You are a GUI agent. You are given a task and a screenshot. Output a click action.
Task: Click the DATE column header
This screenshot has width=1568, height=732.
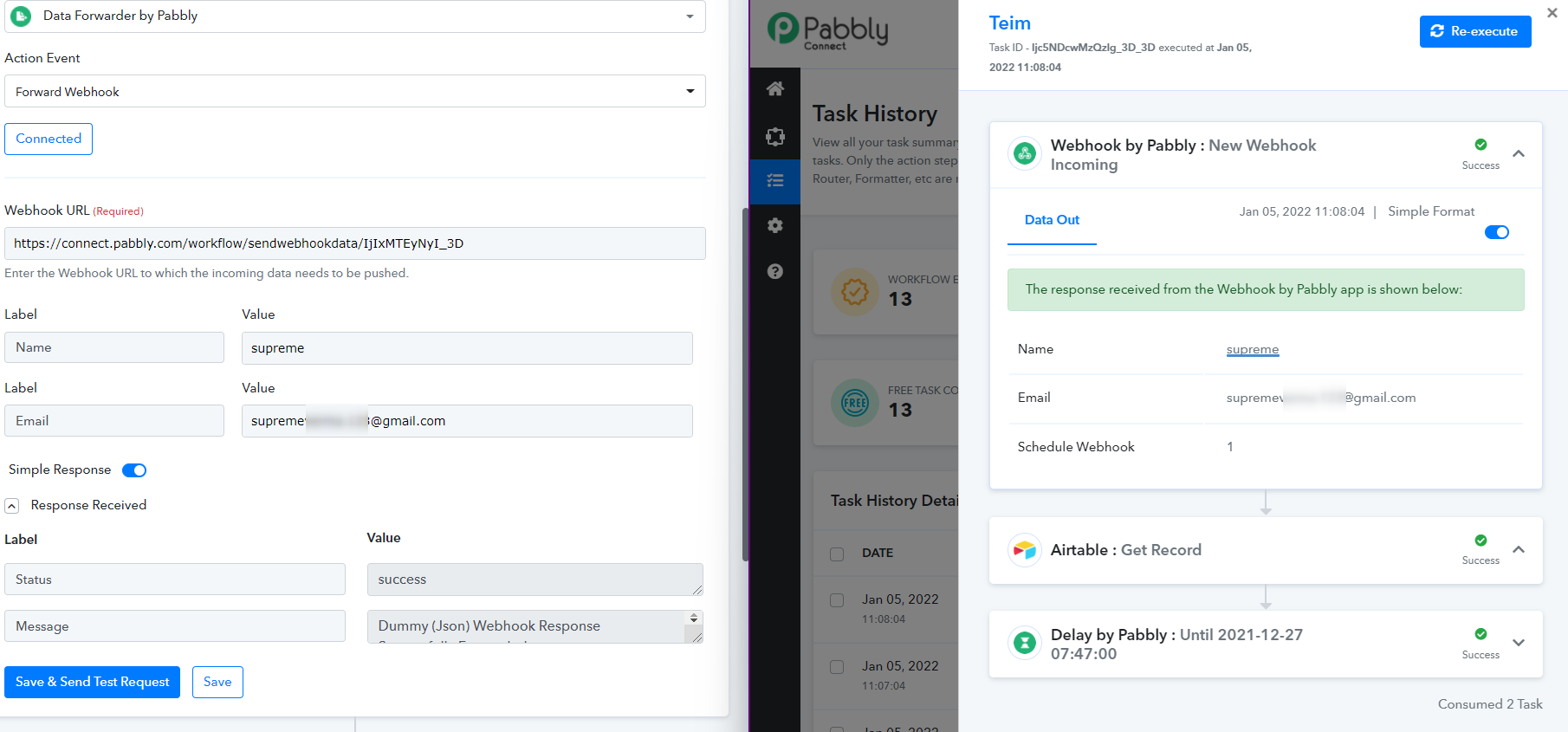(878, 553)
